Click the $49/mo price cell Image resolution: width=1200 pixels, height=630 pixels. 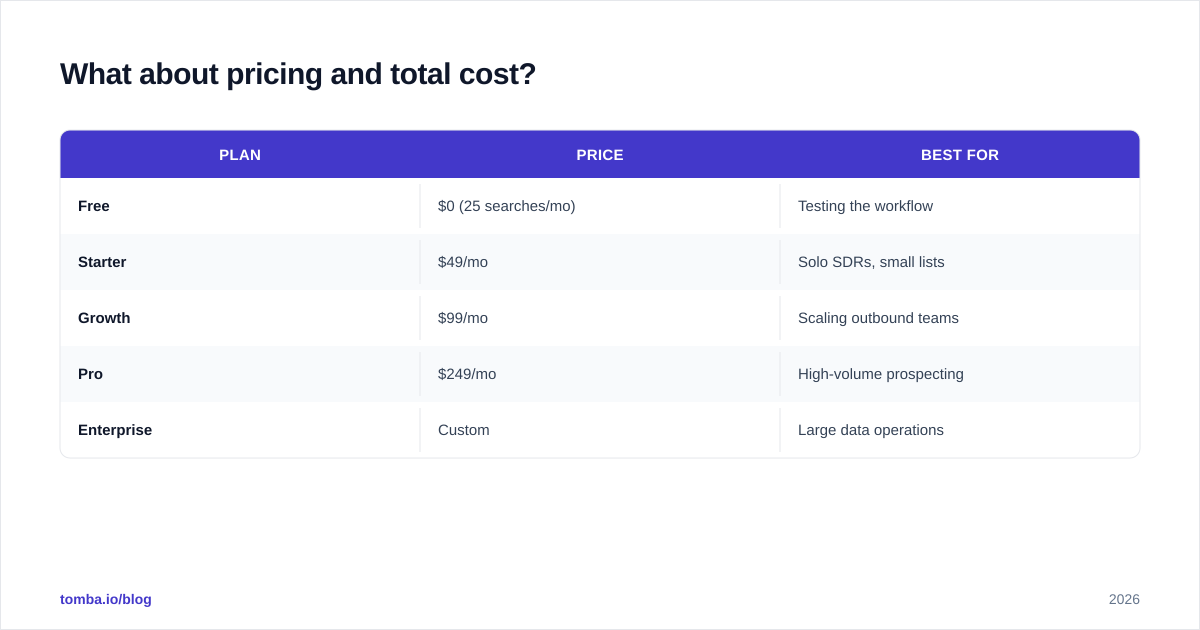click(600, 262)
